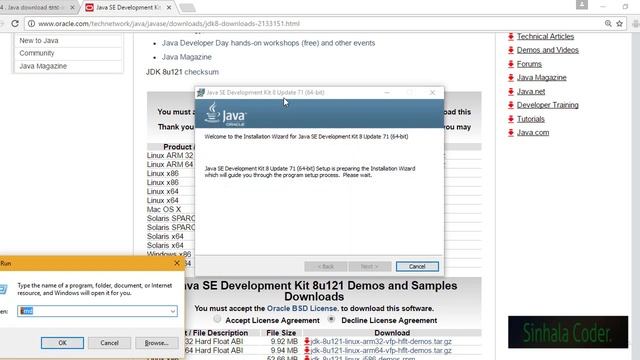Open Java.net link

coord(531,91)
